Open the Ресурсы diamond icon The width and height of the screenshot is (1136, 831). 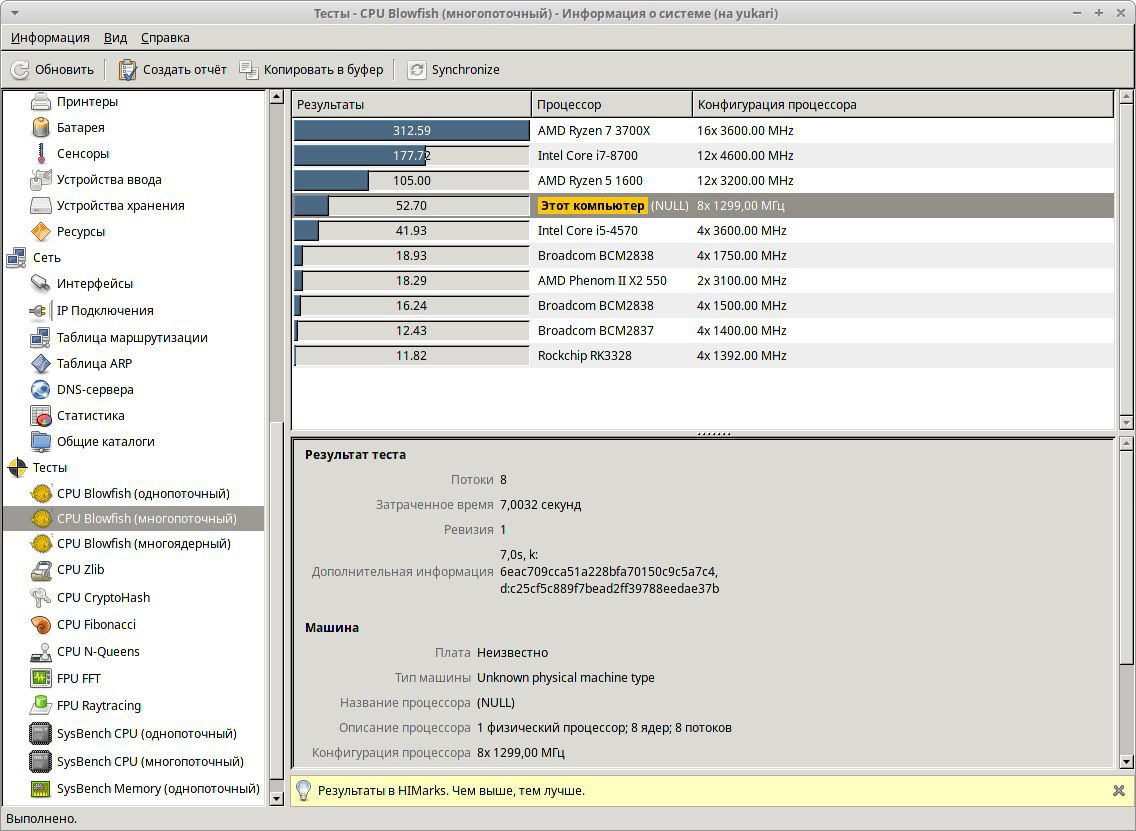[x=41, y=232]
